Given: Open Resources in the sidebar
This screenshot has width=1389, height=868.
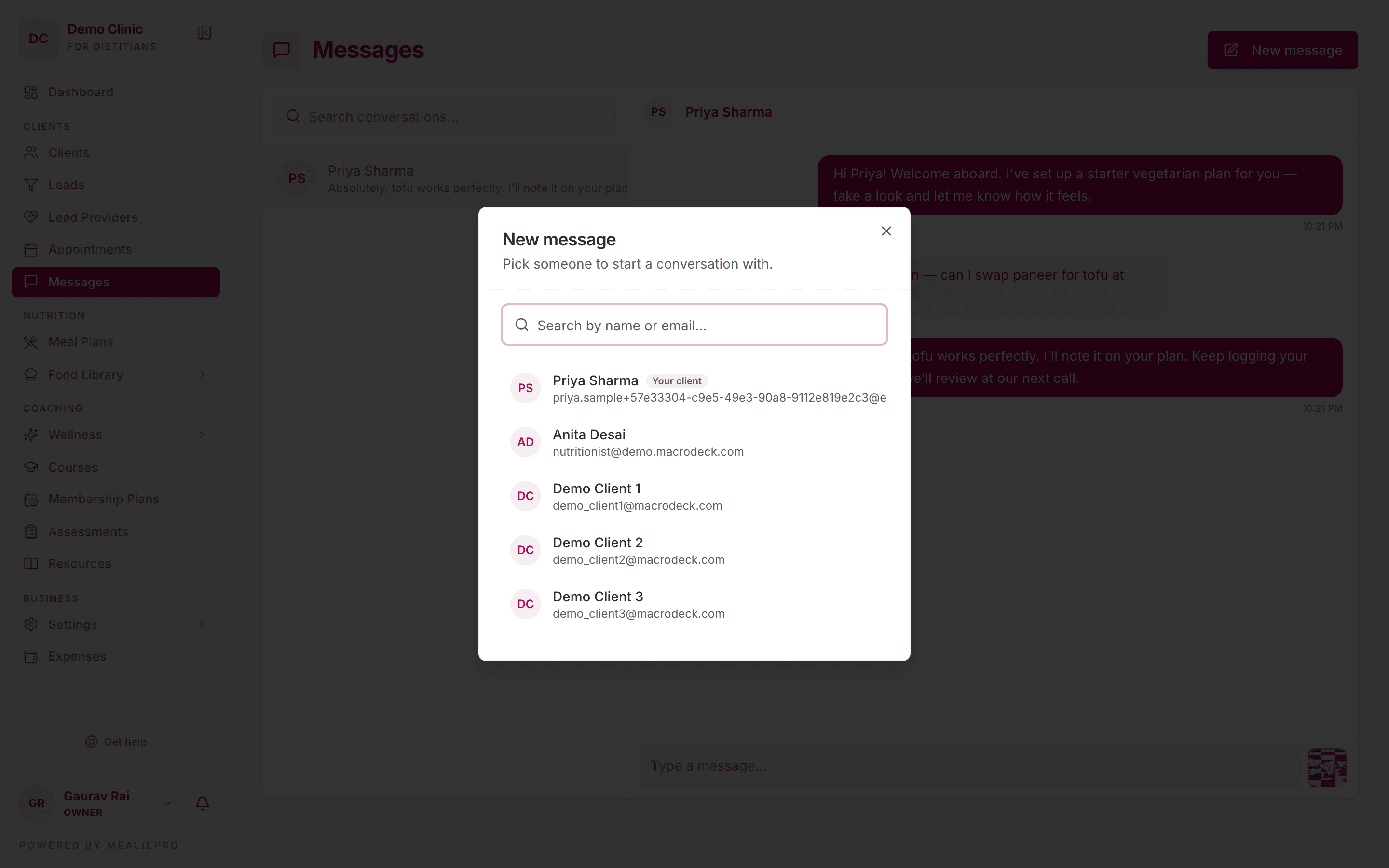Looking at the screenshot, I should click(115, 564).
